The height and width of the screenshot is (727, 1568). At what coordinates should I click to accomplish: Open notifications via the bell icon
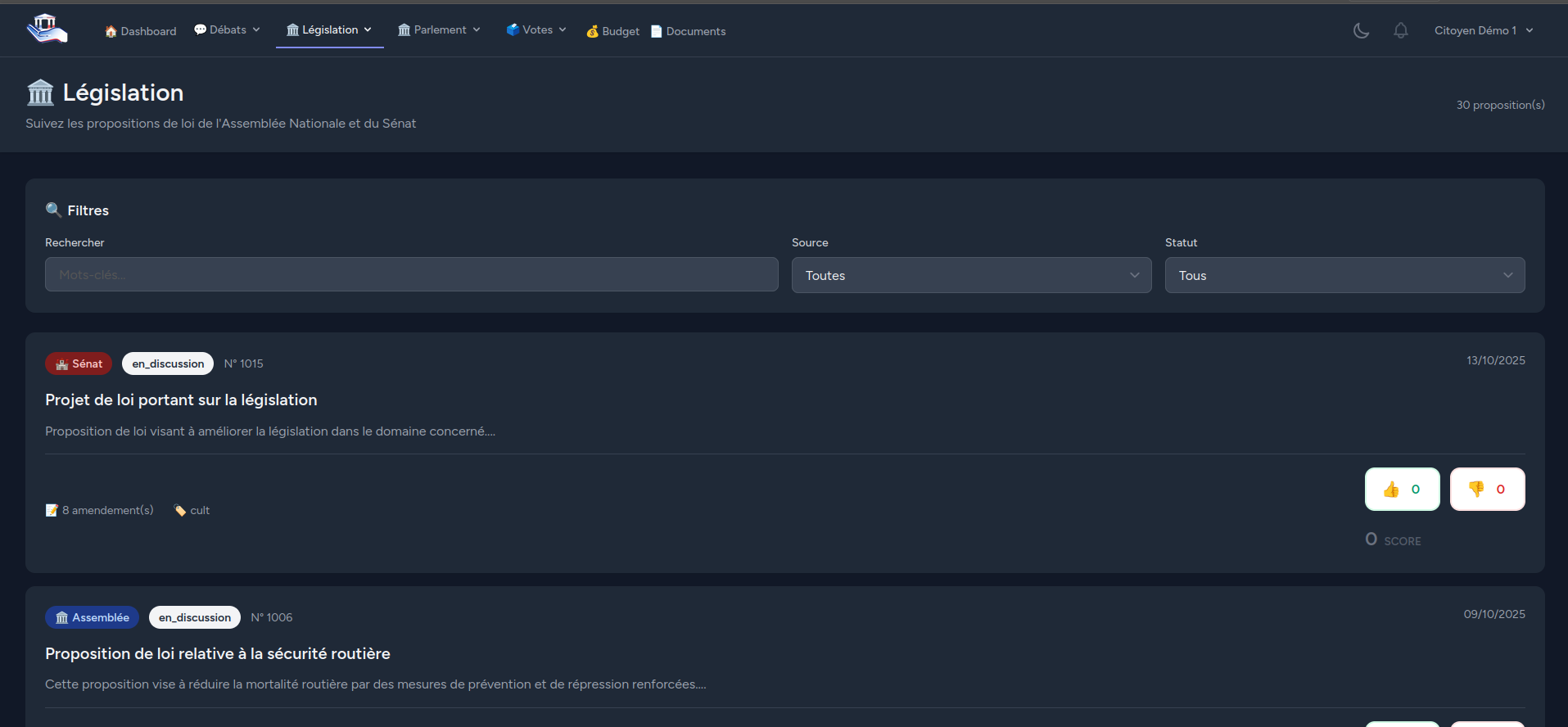pos(1401,30)
